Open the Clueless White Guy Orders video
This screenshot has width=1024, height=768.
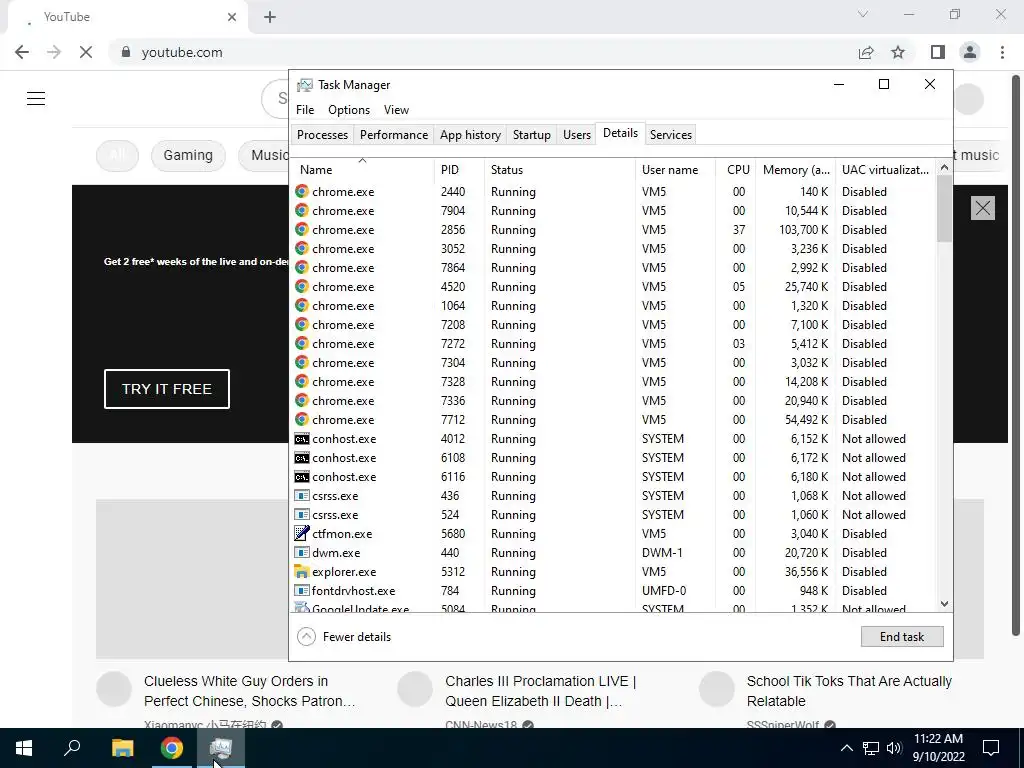pyautogui.click(x=249, y=691)
